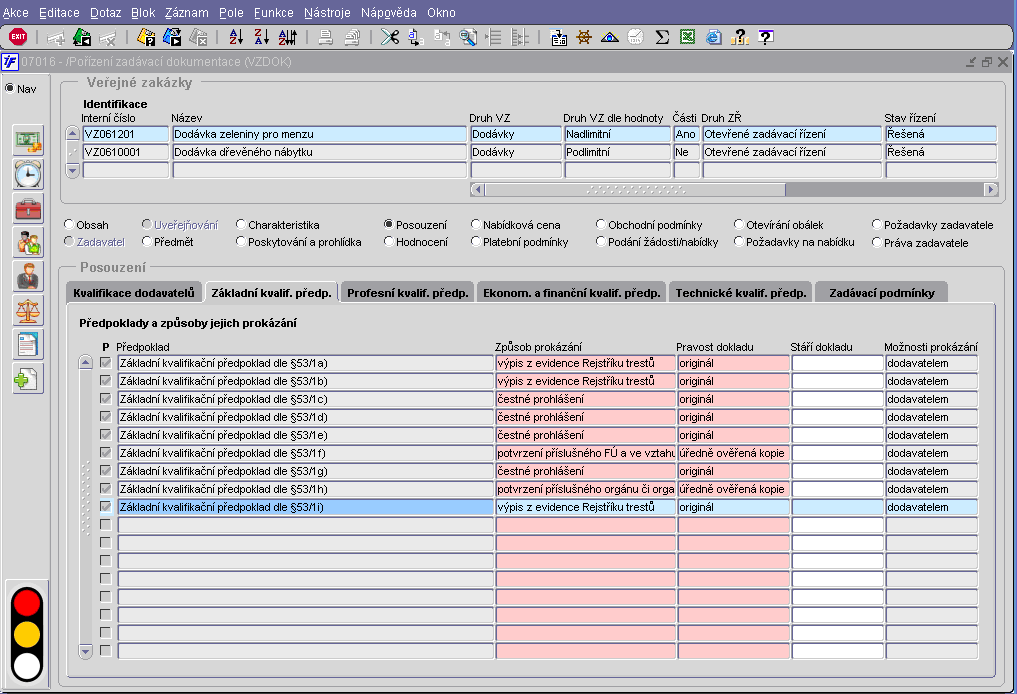Click the add document green plus icon

[28, 378]
